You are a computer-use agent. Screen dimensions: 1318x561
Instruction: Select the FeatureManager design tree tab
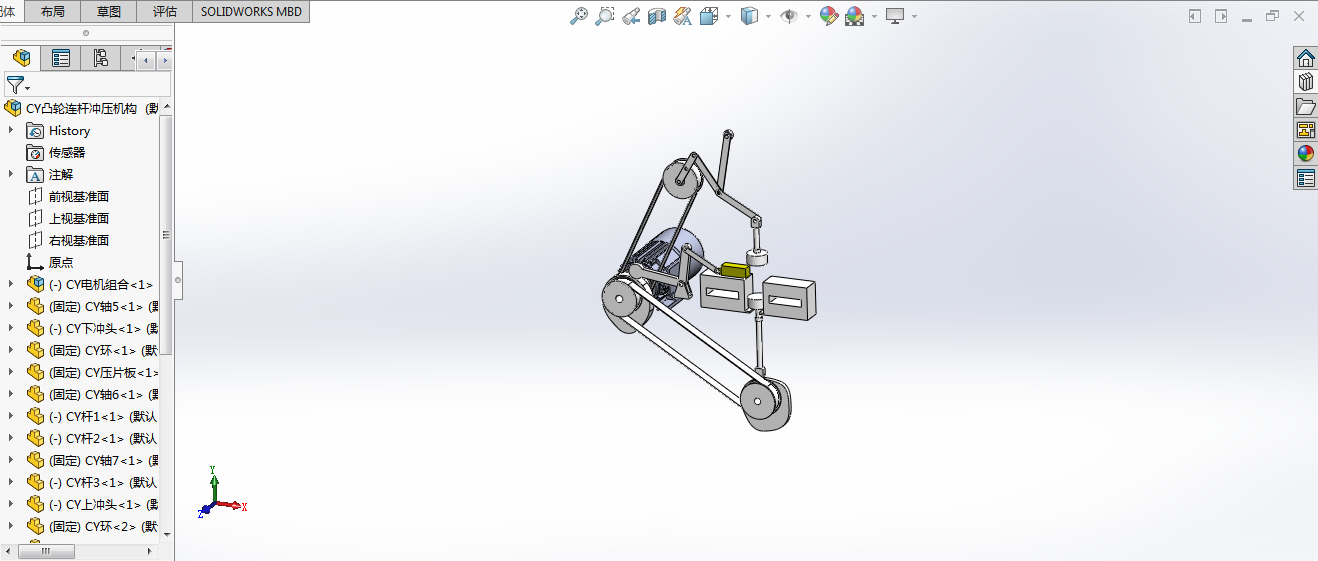[x=21, y=58]
